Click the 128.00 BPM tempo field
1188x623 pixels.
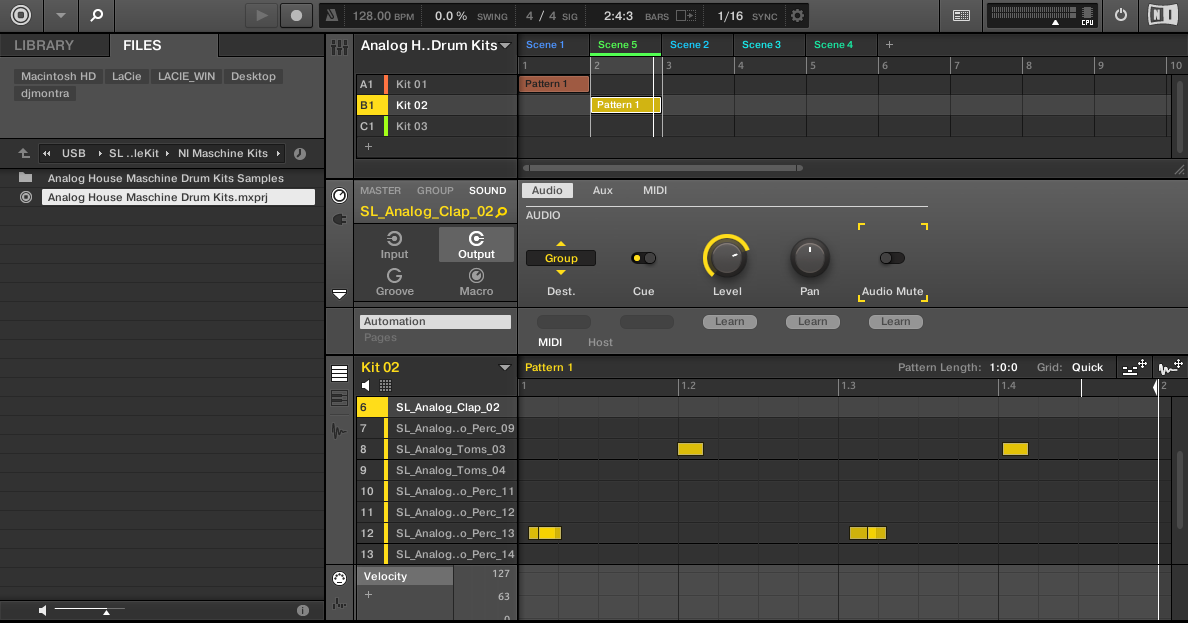click(x=383, y=16)
